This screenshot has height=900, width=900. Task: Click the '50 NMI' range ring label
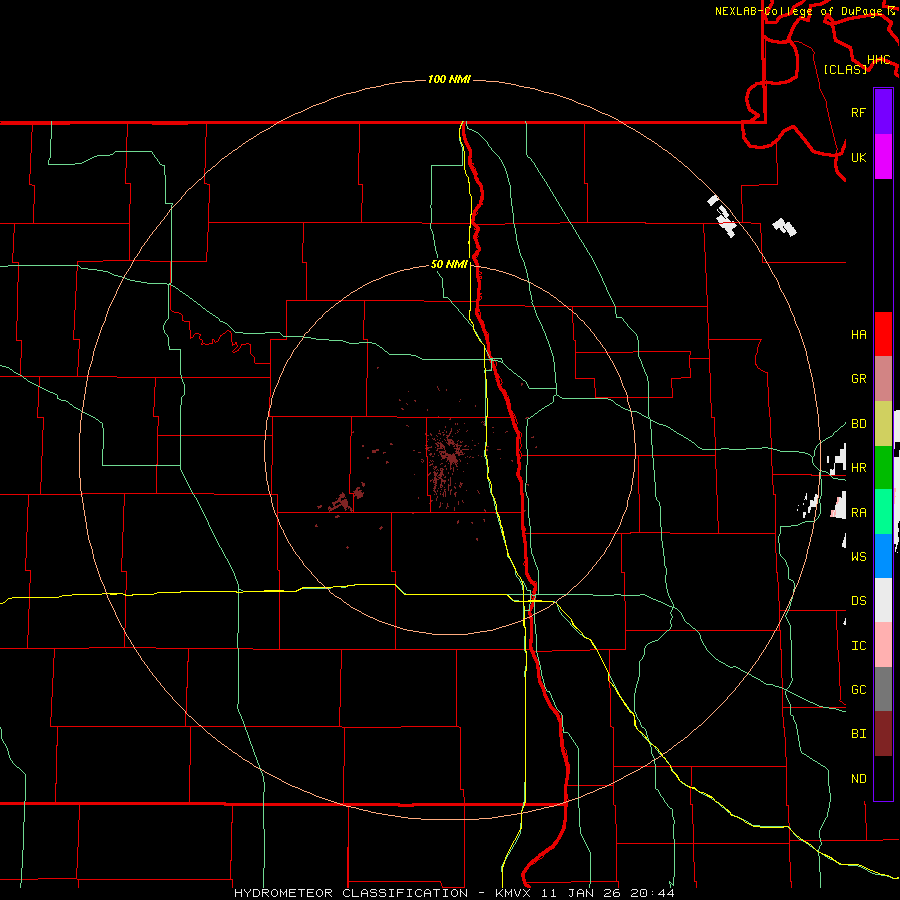pyautogui.click(x=449, y=264)
